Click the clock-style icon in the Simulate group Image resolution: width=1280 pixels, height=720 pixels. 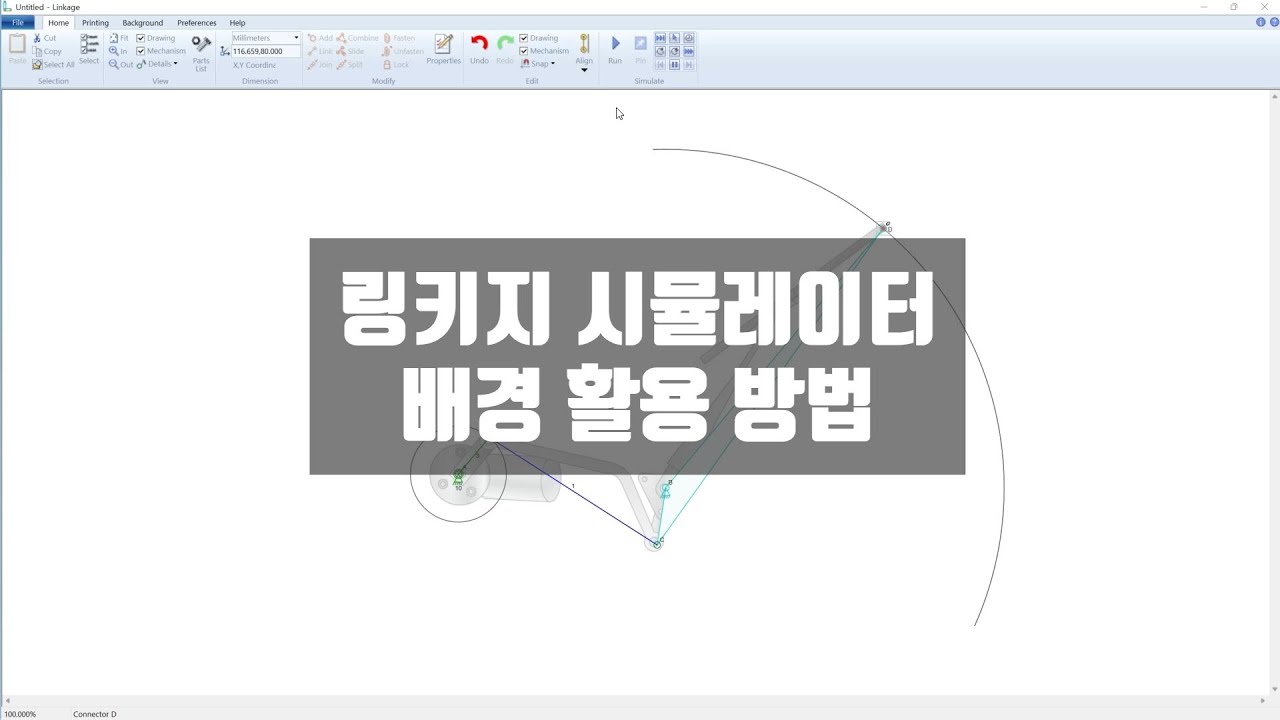point(689,38)
